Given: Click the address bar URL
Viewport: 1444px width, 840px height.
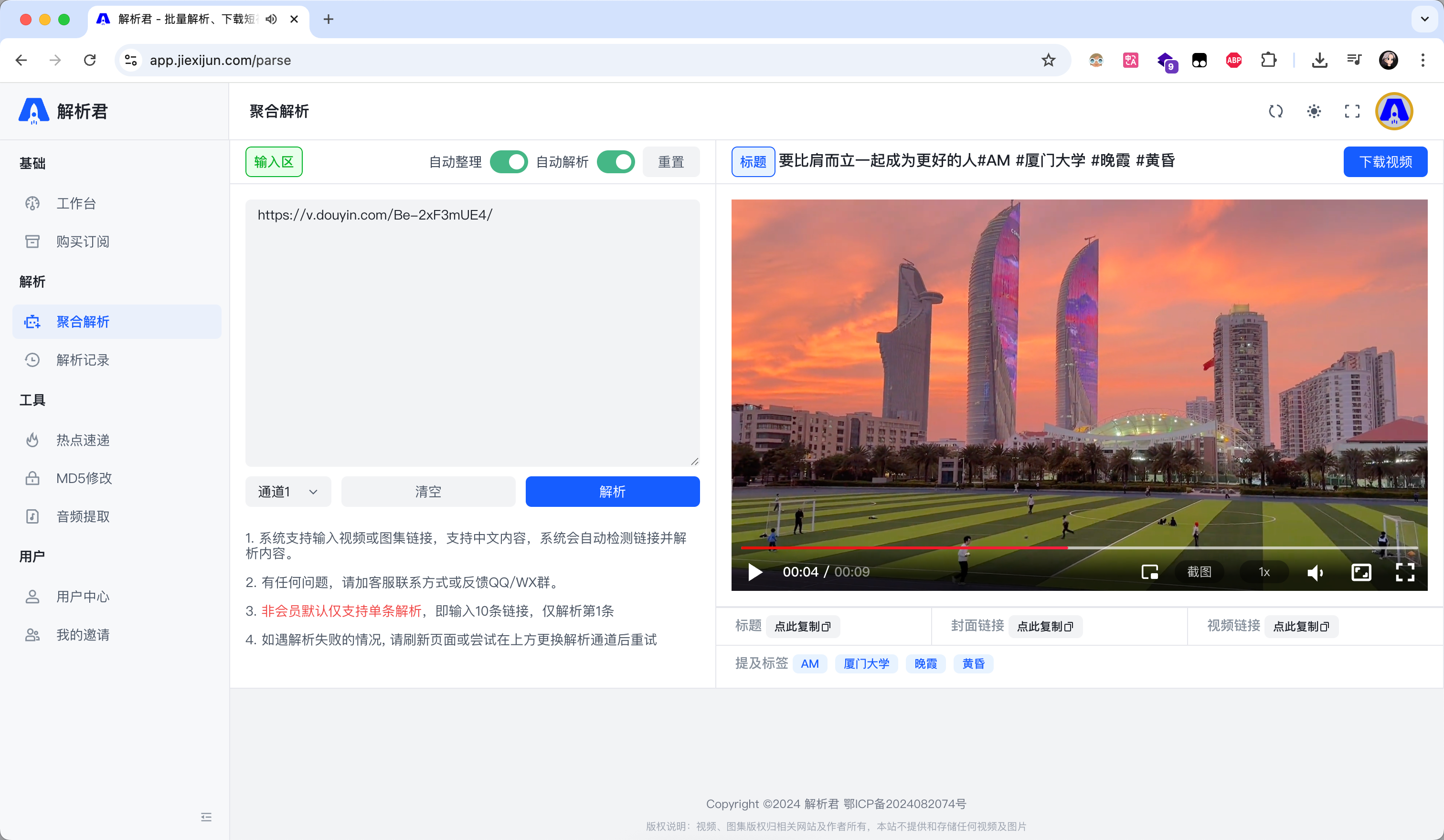Looking at the screenshot, I should click(220, 60).
